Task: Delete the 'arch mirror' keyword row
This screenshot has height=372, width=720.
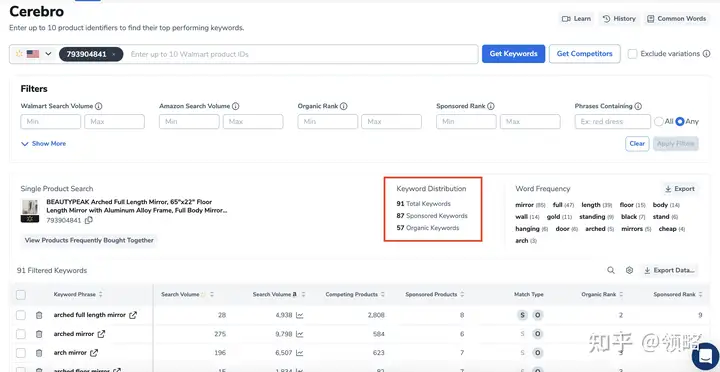Action: (x=39, y=353)
